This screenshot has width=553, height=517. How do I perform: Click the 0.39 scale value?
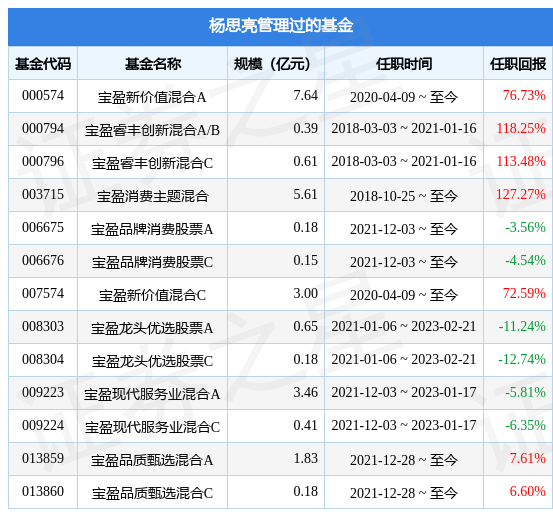click(305, 128)
